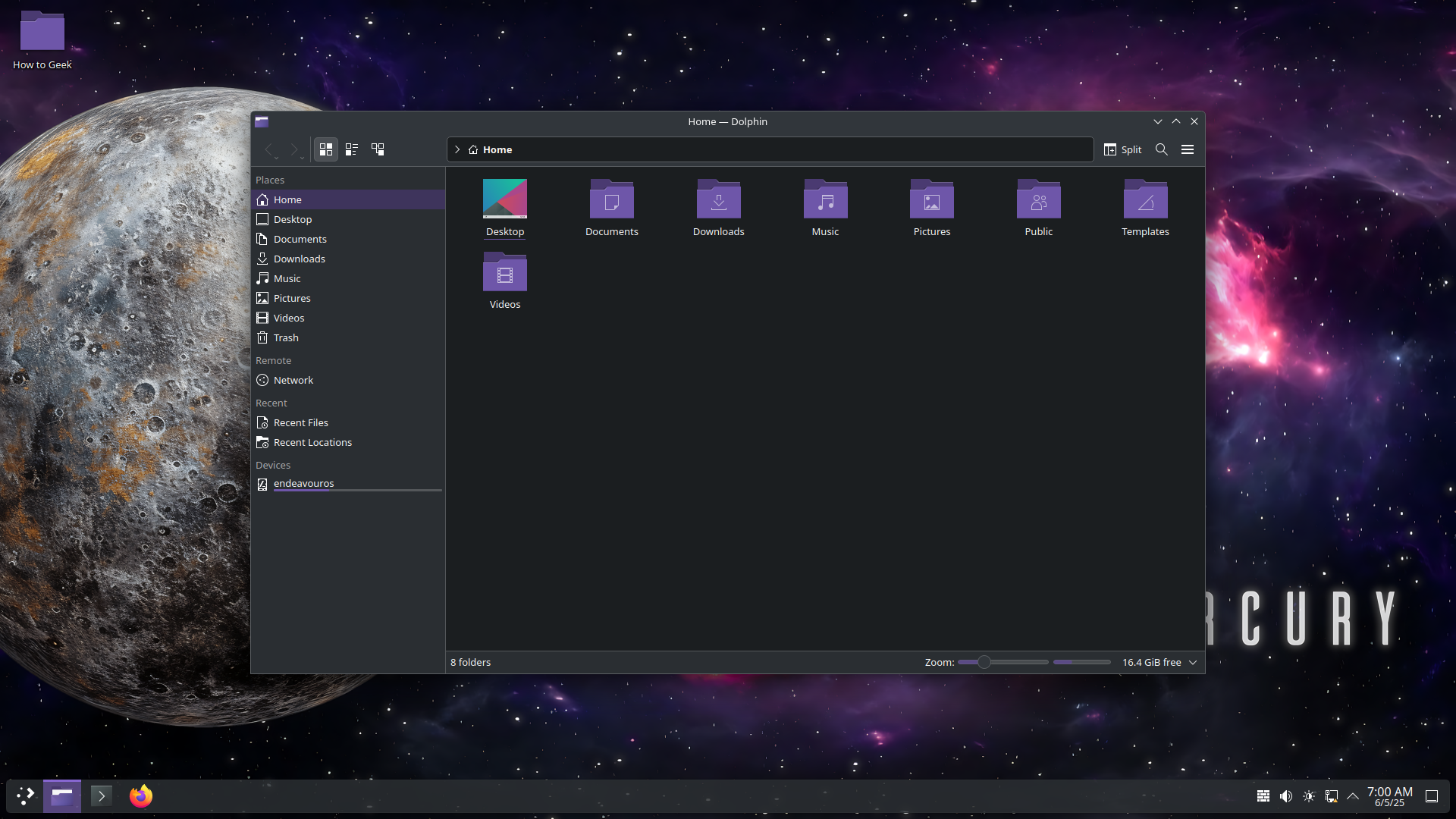This screenshot has height=819, width=1456.
Task: Select the Documents folder icon
Action: [612, 199]
